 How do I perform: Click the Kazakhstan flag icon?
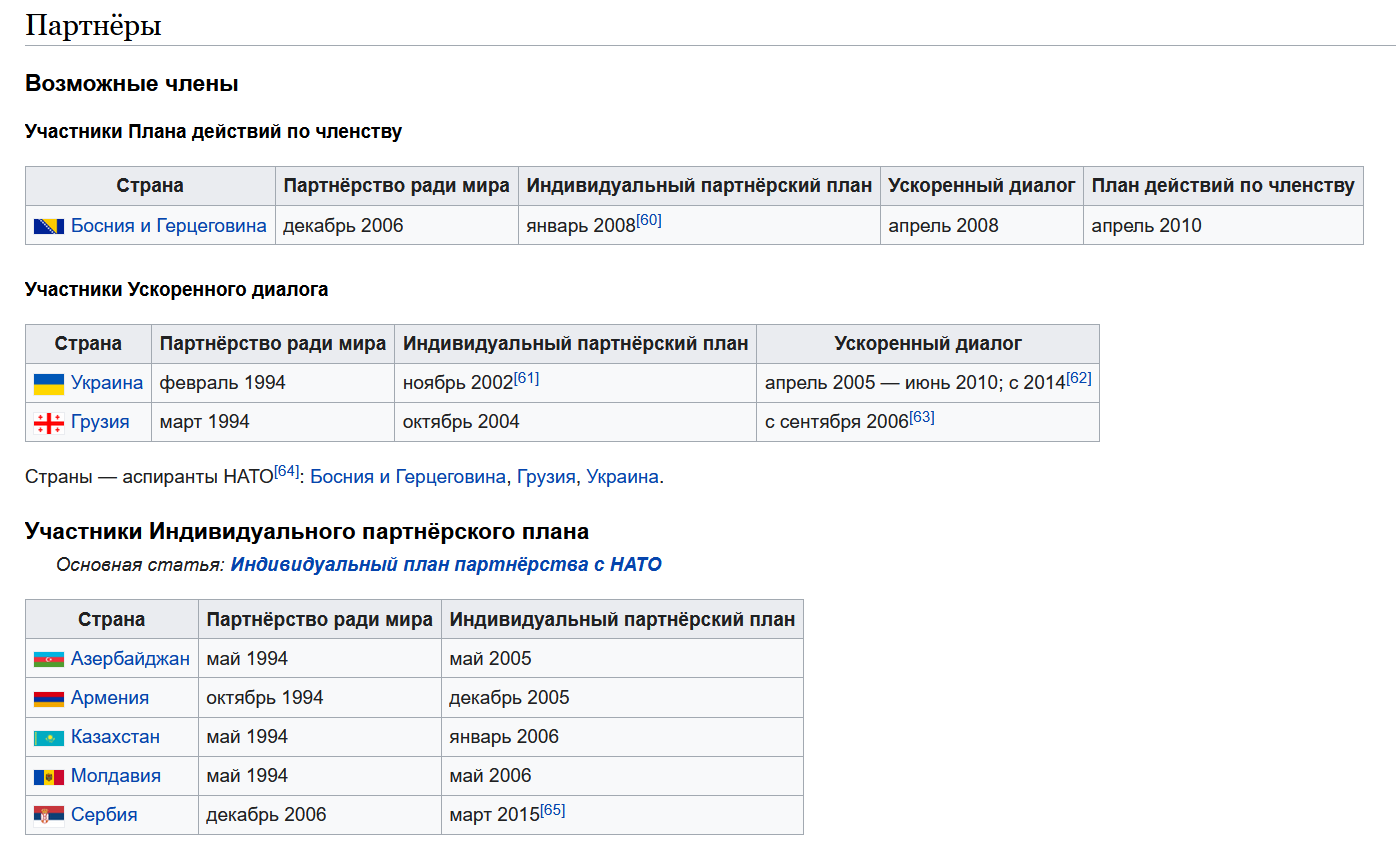[x=49, y=737]
